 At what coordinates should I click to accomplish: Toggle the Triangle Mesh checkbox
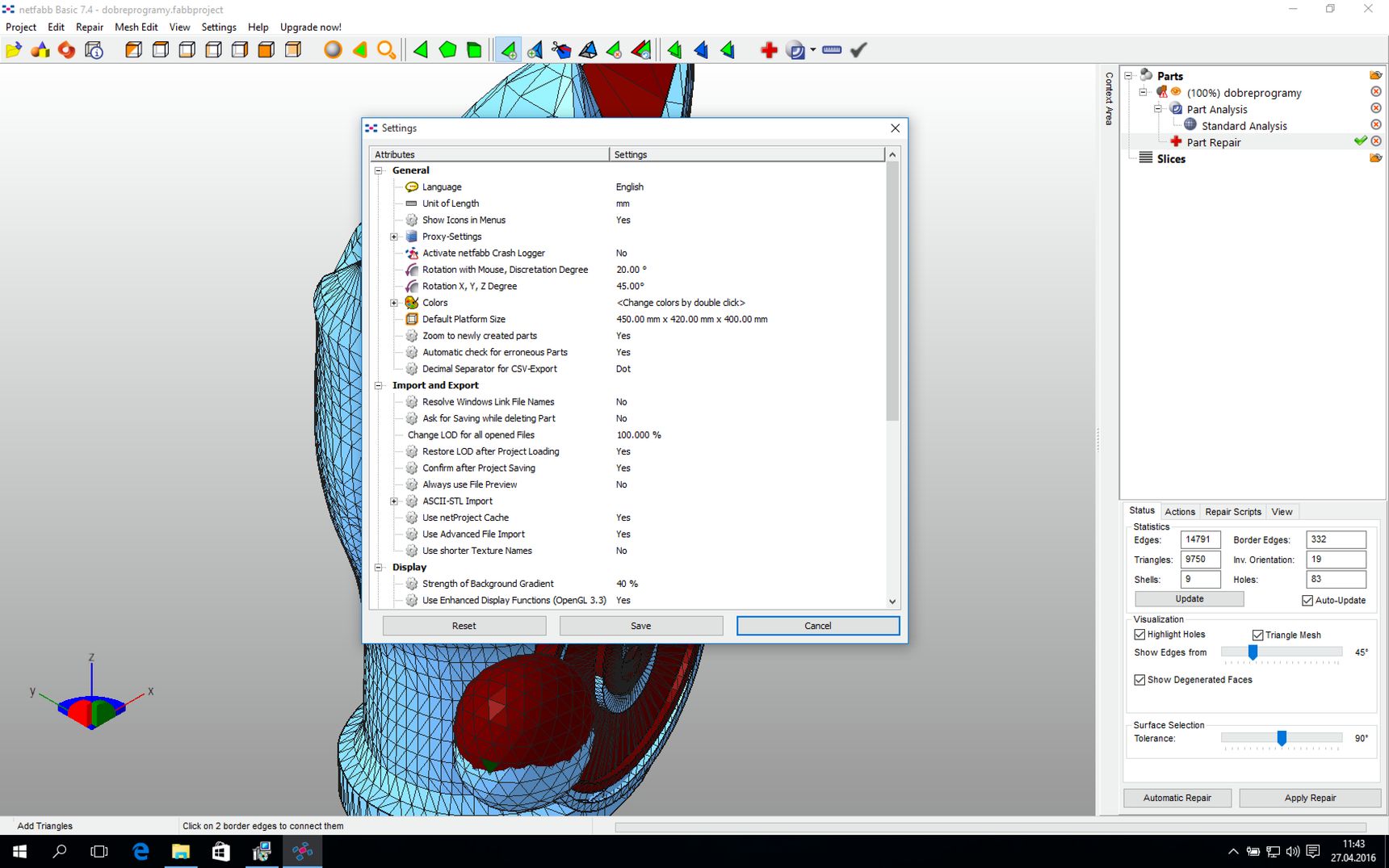(x=1257, y=635)
